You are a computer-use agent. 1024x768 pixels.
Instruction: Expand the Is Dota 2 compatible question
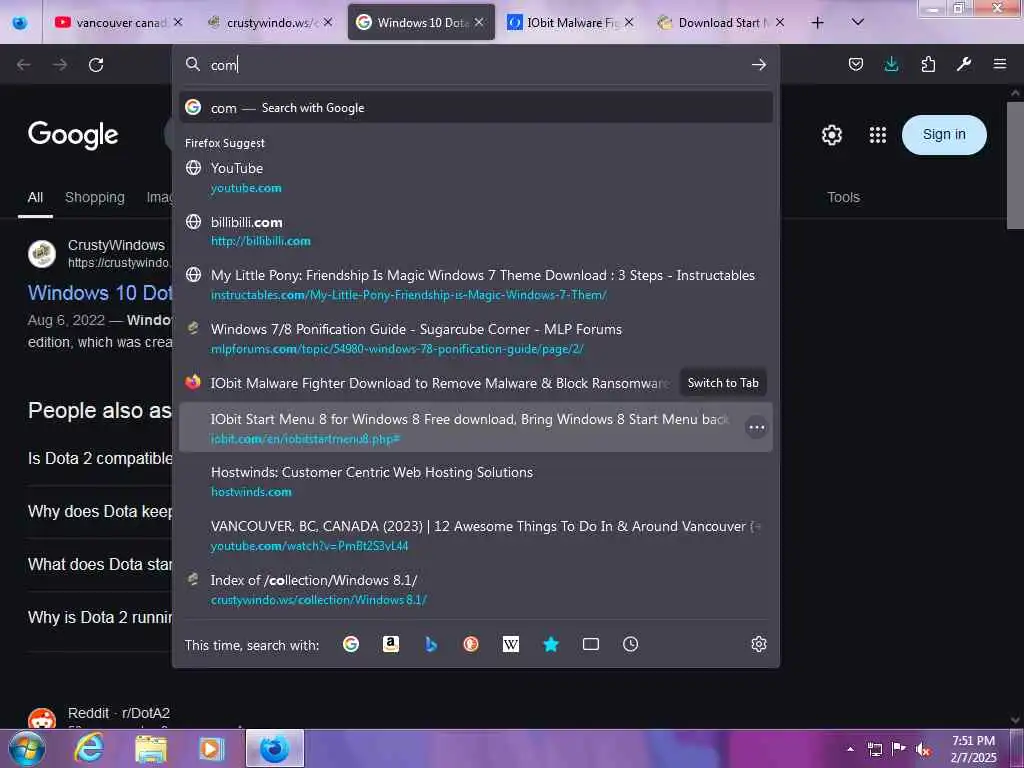pos(99,458)
